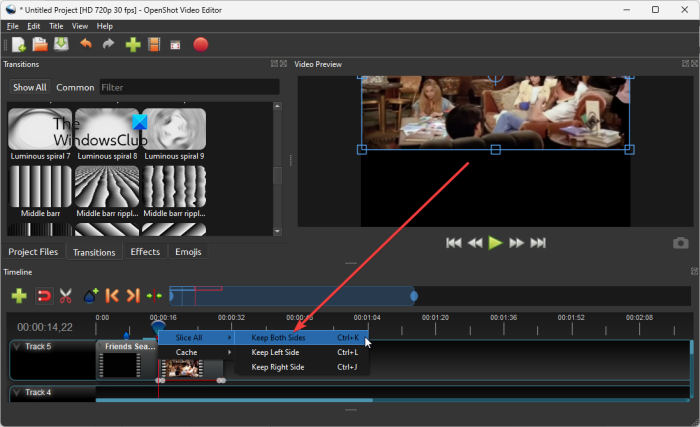Save the project with the download icon
The height and width of the screenshot is (427, 700).
61,44
